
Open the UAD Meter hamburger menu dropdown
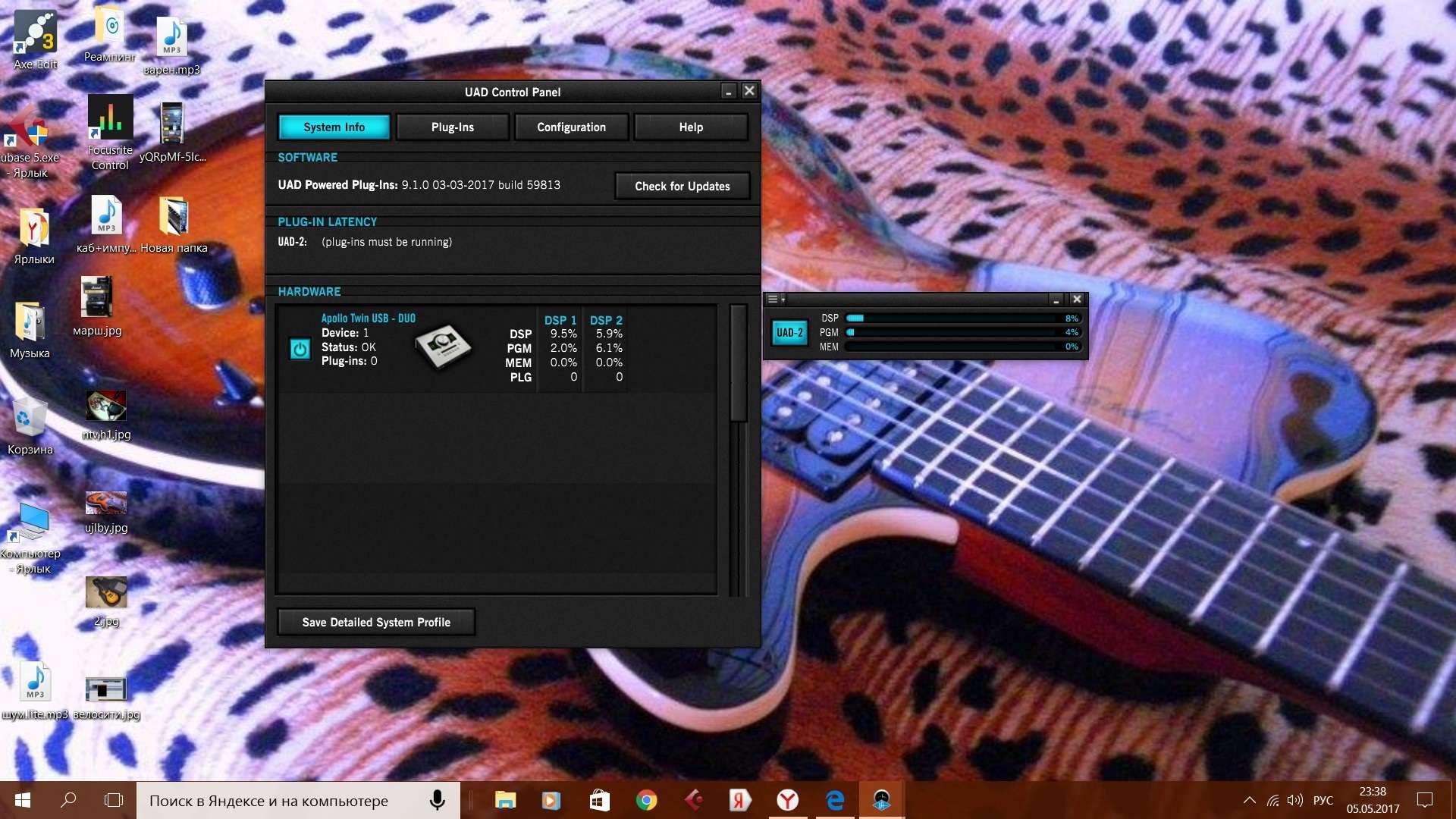(774, 300)
